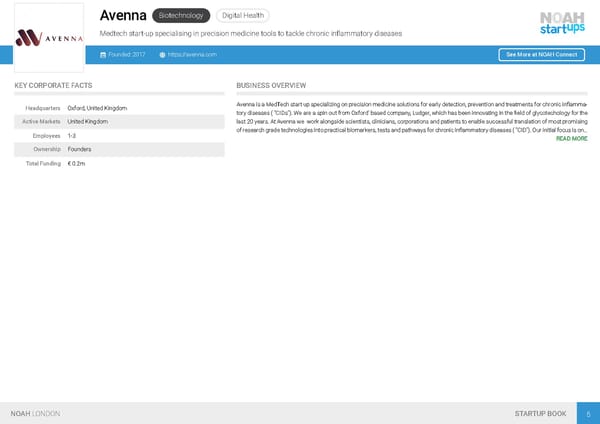Select the Ownership Founders row
600x424 pixels.
click(x=119, y=150)
